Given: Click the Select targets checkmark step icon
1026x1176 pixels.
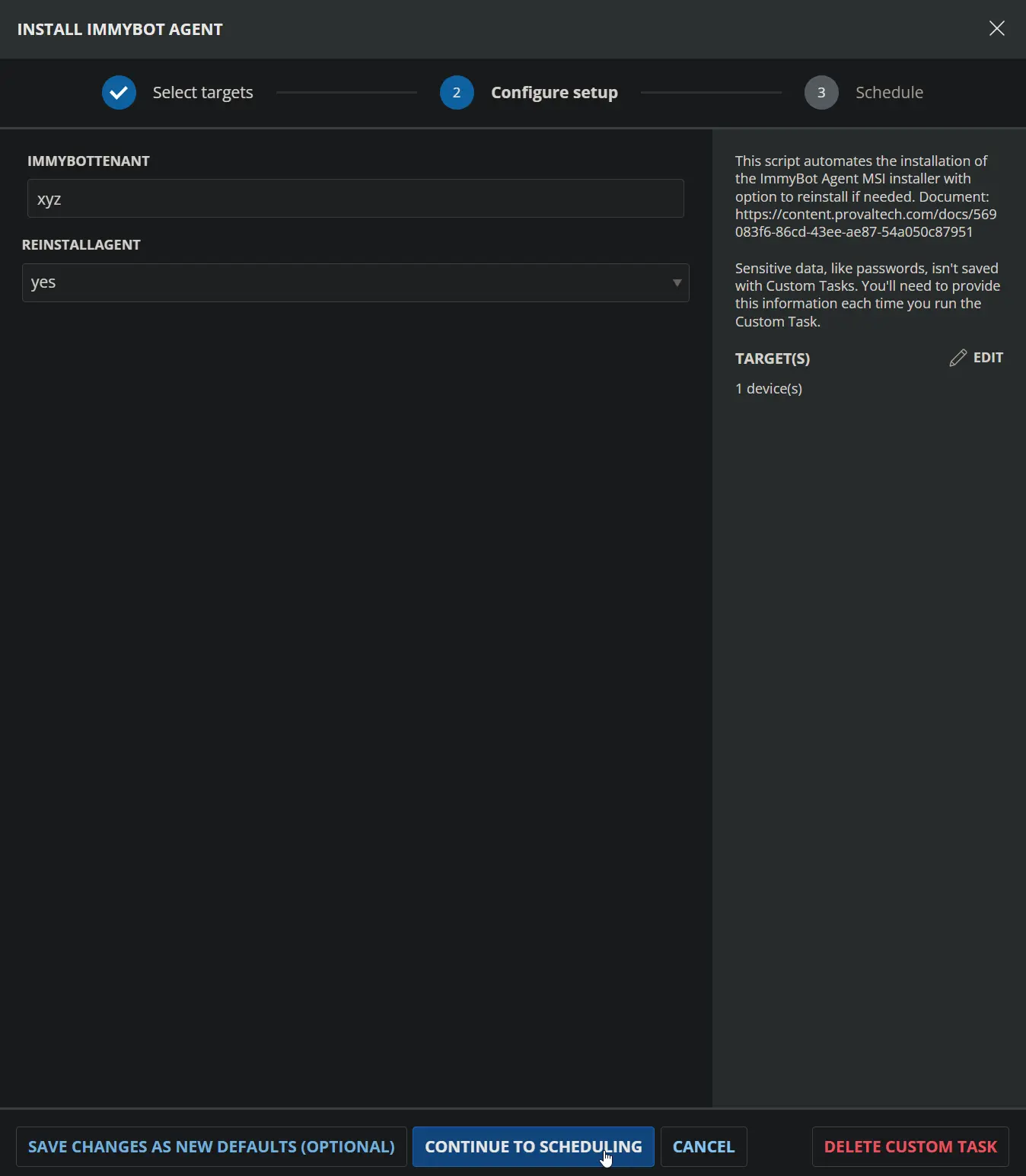Looking at the screenshot, I should (x=119, y=92).
